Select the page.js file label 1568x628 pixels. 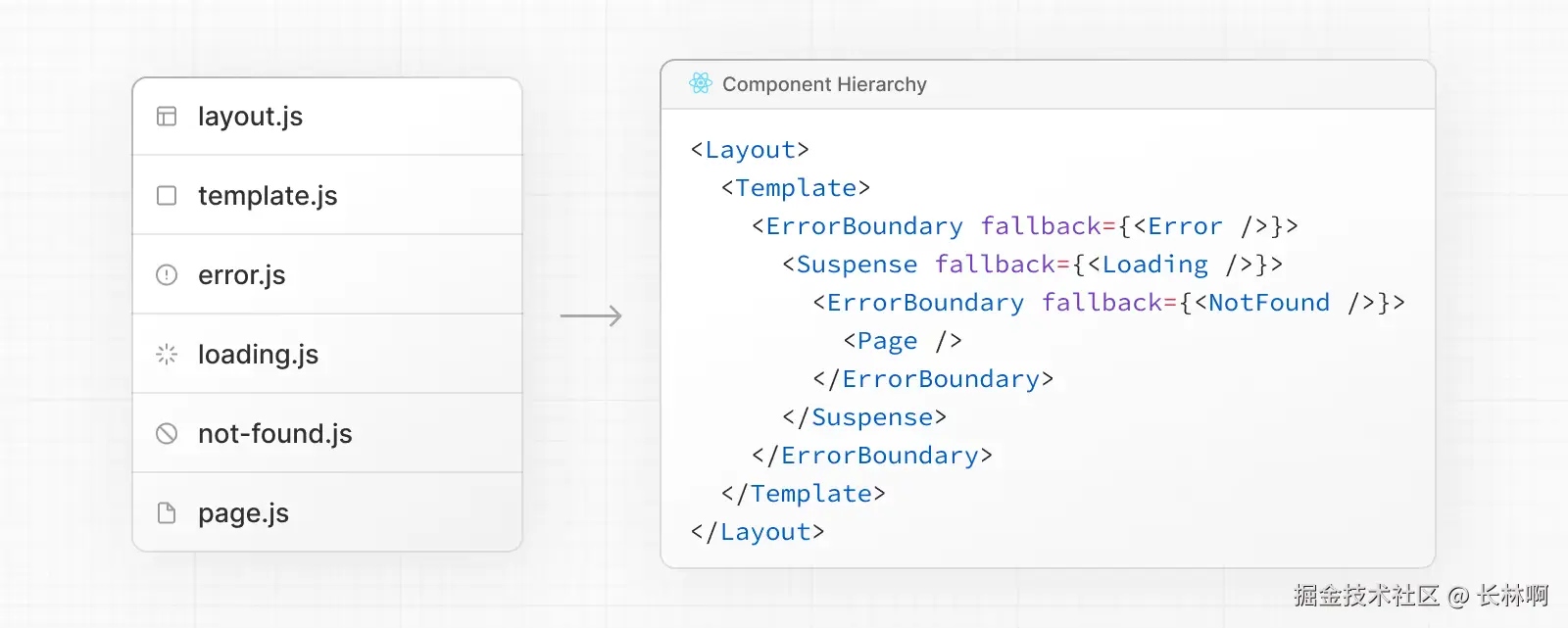(x=243, y=513)
